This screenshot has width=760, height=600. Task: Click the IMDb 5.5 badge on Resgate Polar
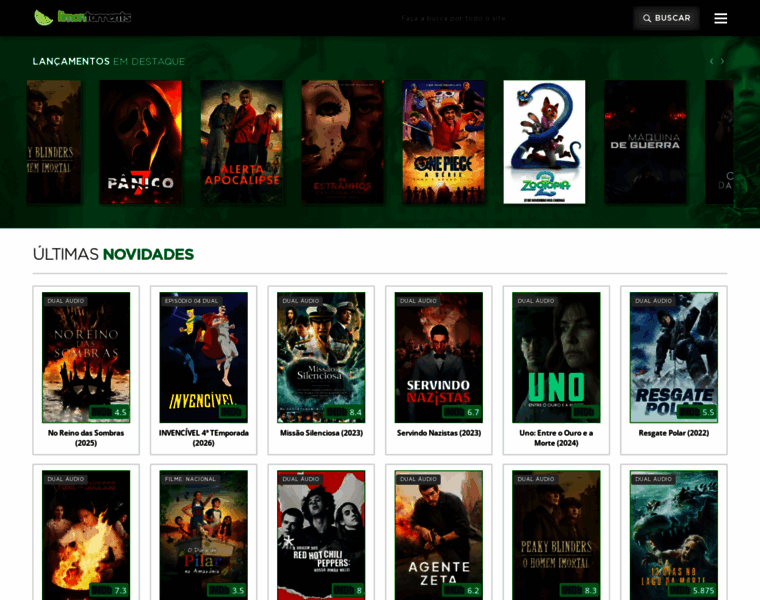(697, 412)
